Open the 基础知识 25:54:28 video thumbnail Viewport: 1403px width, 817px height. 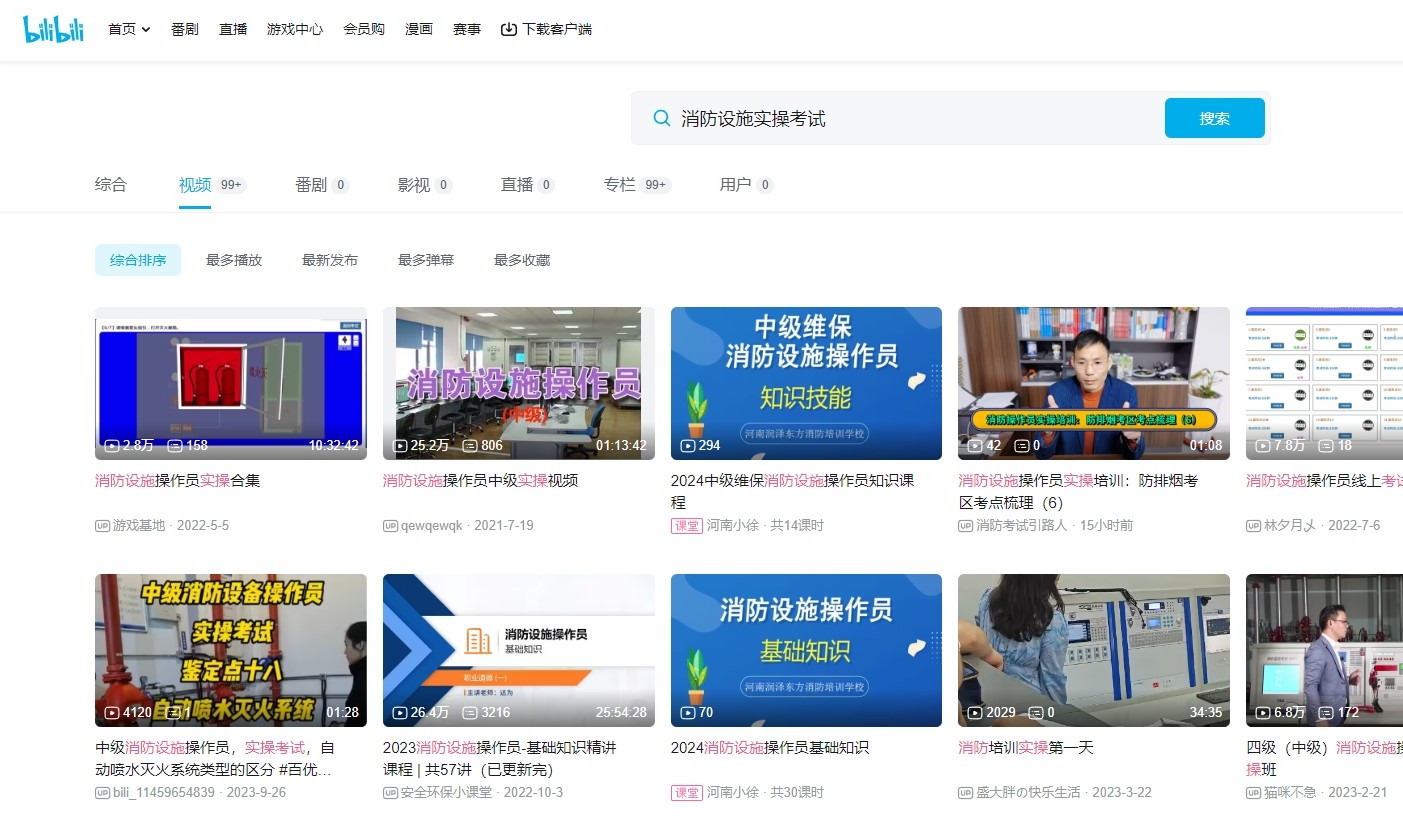(519, 650)
